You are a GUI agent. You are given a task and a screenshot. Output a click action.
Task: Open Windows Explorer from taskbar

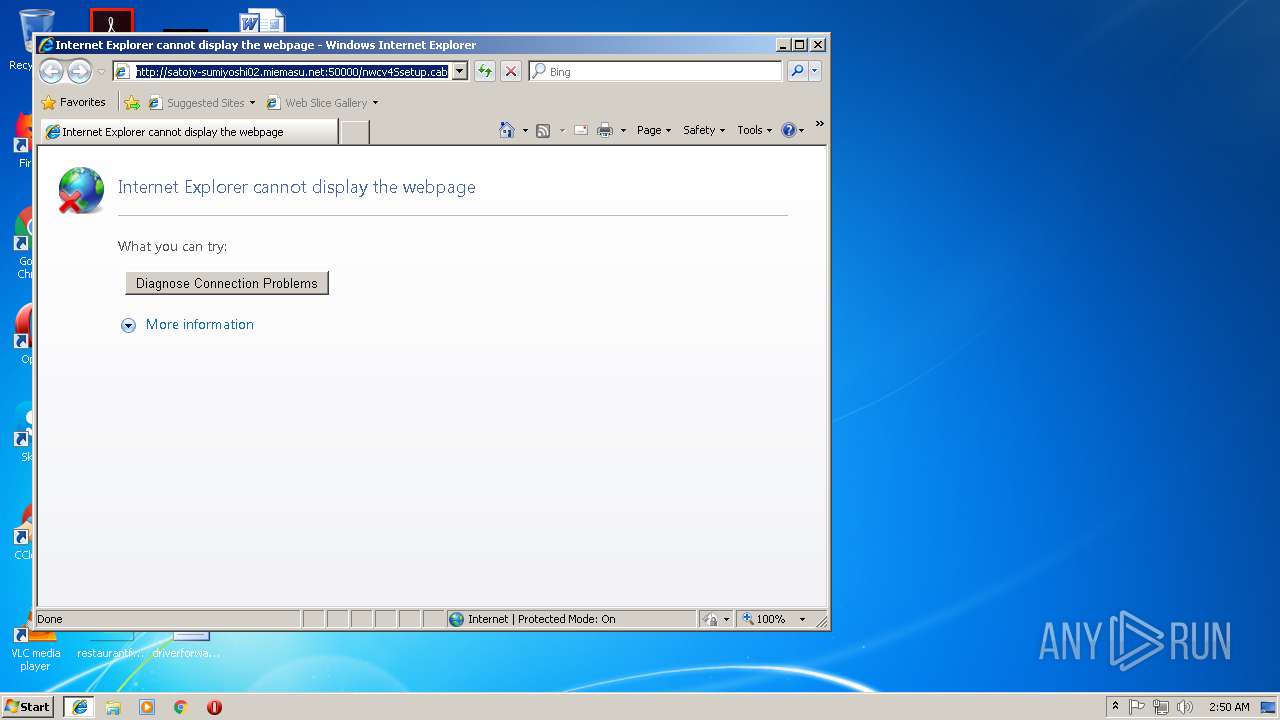click(x=113, y=707)
